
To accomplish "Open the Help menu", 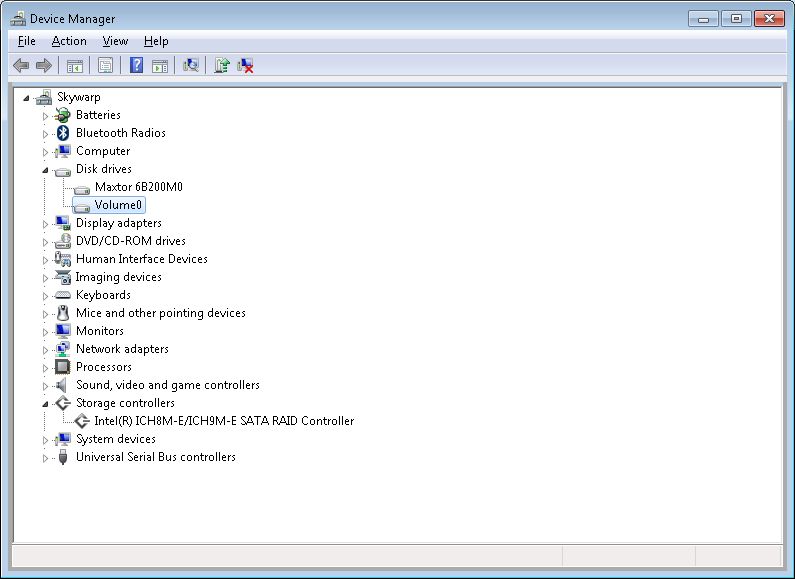I will 156,41.
